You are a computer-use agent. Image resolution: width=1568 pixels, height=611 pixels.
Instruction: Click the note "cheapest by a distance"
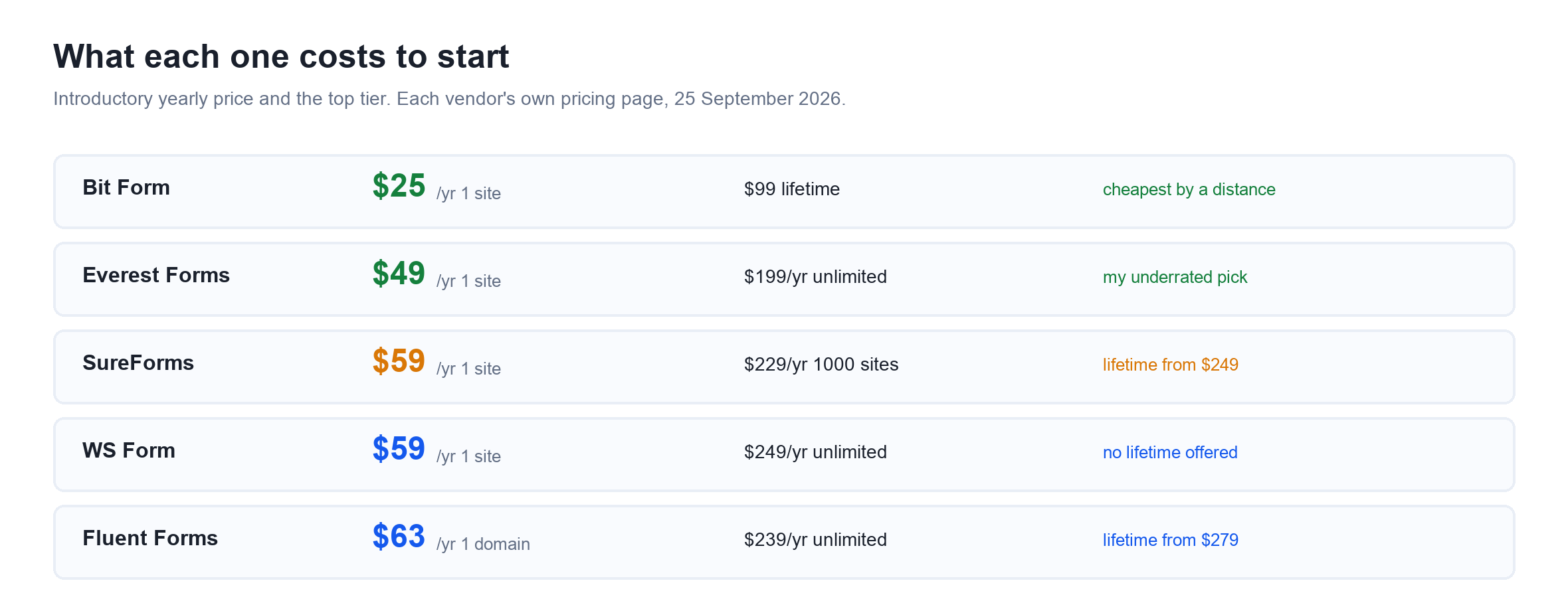(x=1189, y=189)
